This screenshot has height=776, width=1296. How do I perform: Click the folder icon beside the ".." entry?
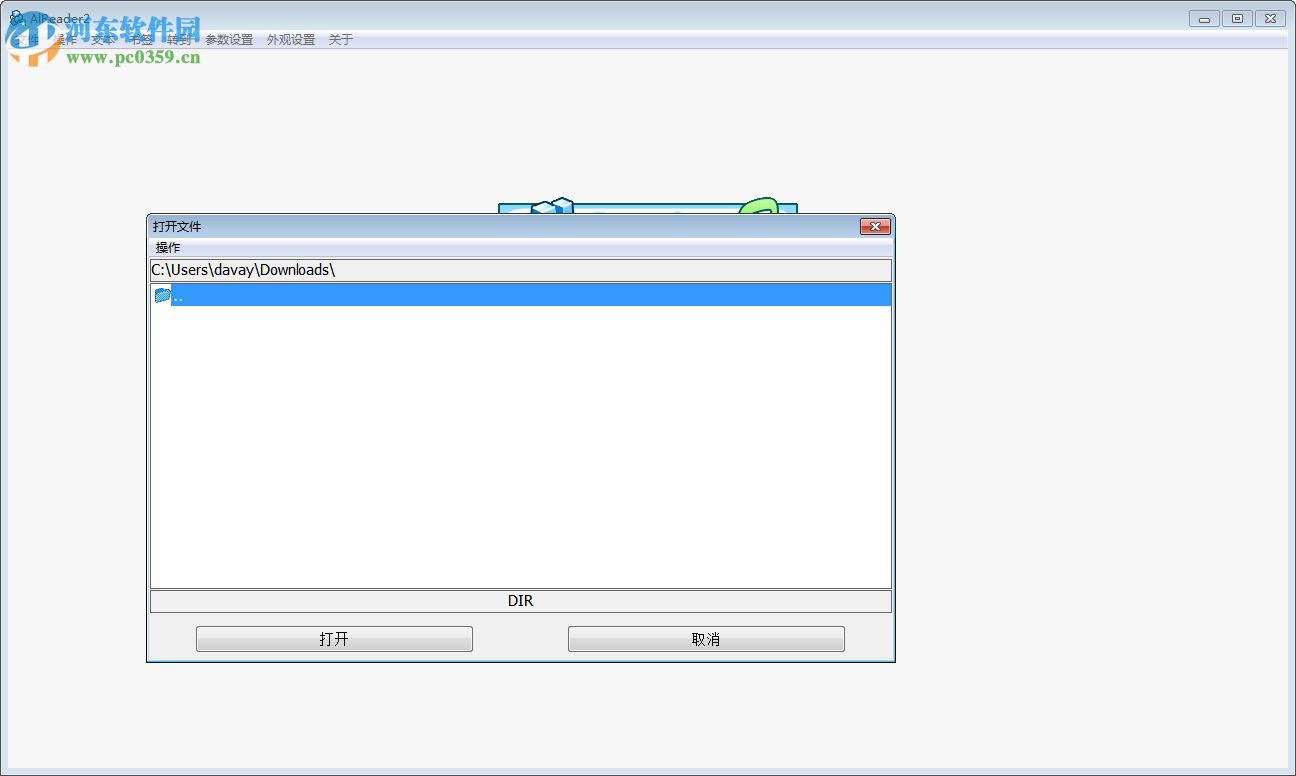tap(162, 294)
